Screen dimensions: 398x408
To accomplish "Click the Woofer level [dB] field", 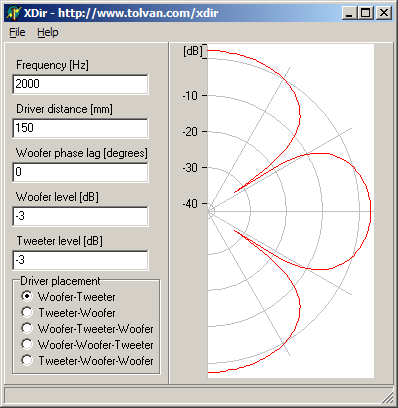I will (80, 216).
